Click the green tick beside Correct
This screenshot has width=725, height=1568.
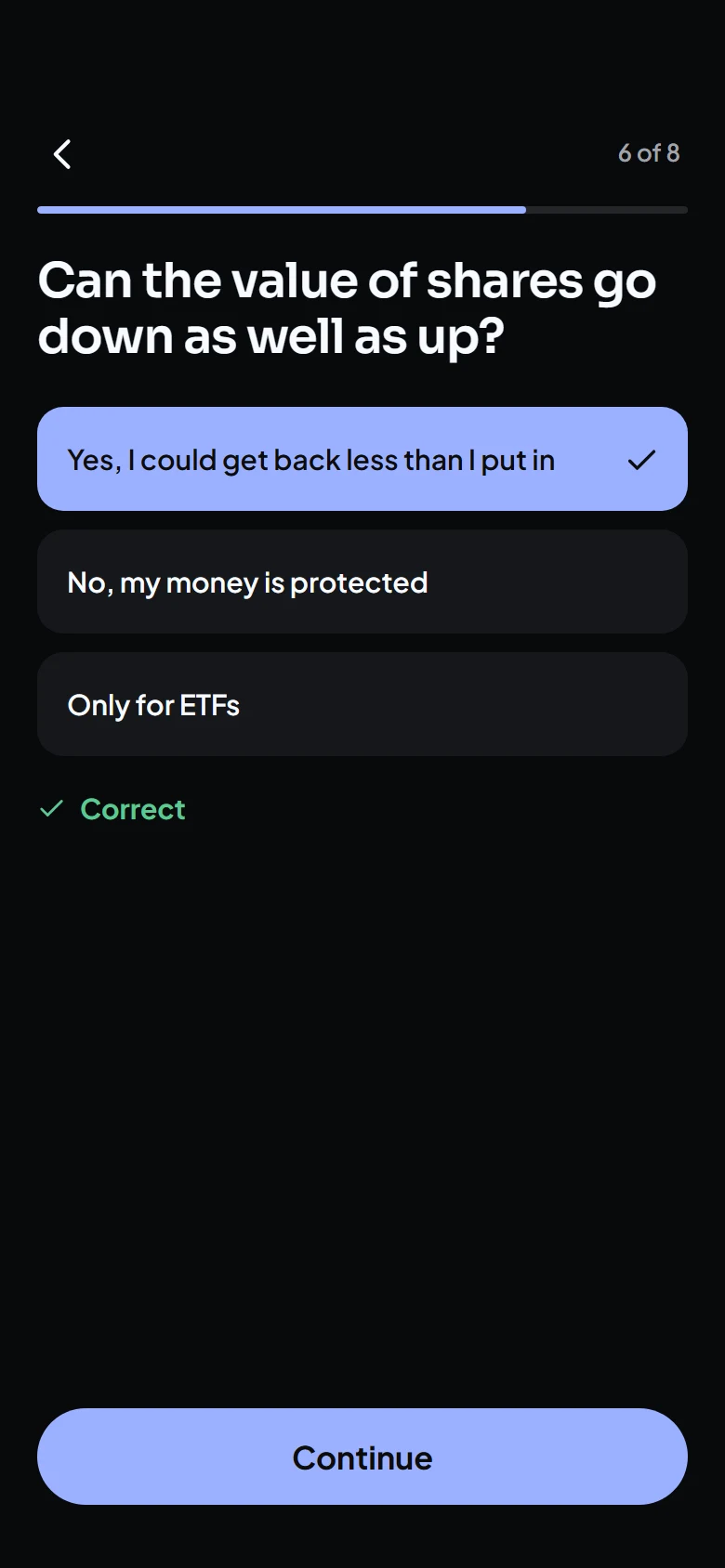point(51,809)
